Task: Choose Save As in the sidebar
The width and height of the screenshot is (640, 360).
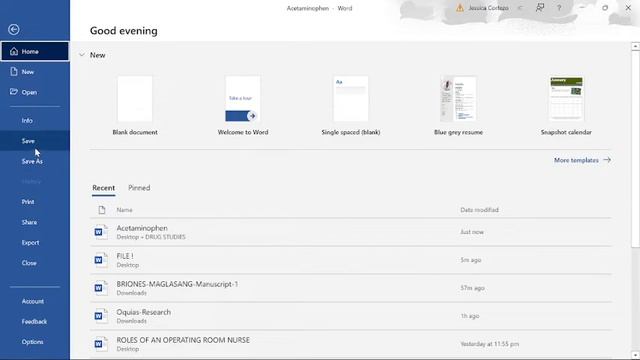Action: pyautogui.click(x=35, y=161)
